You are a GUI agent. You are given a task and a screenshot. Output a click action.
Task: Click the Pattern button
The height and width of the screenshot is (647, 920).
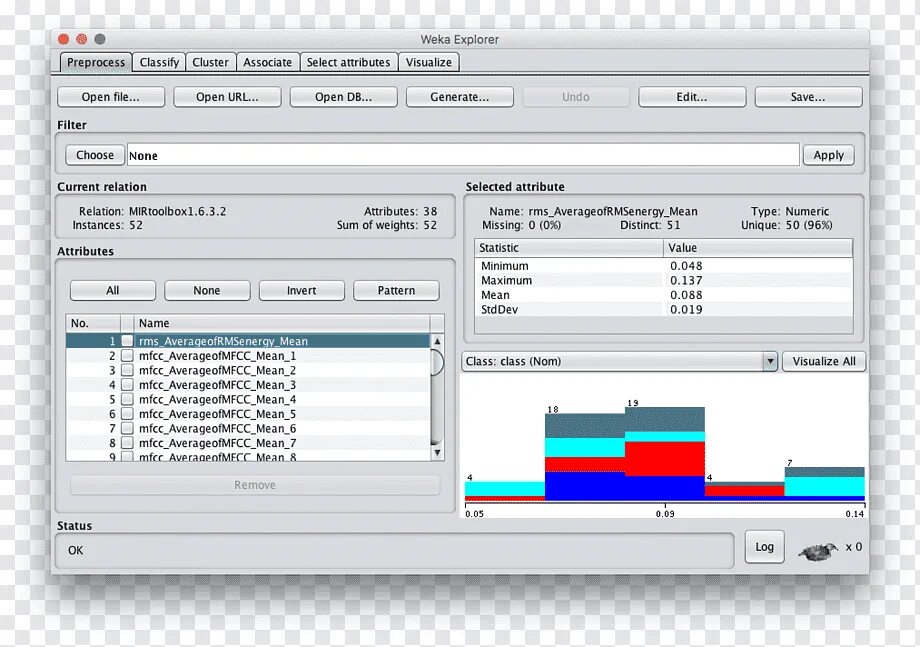coord(396,290)
